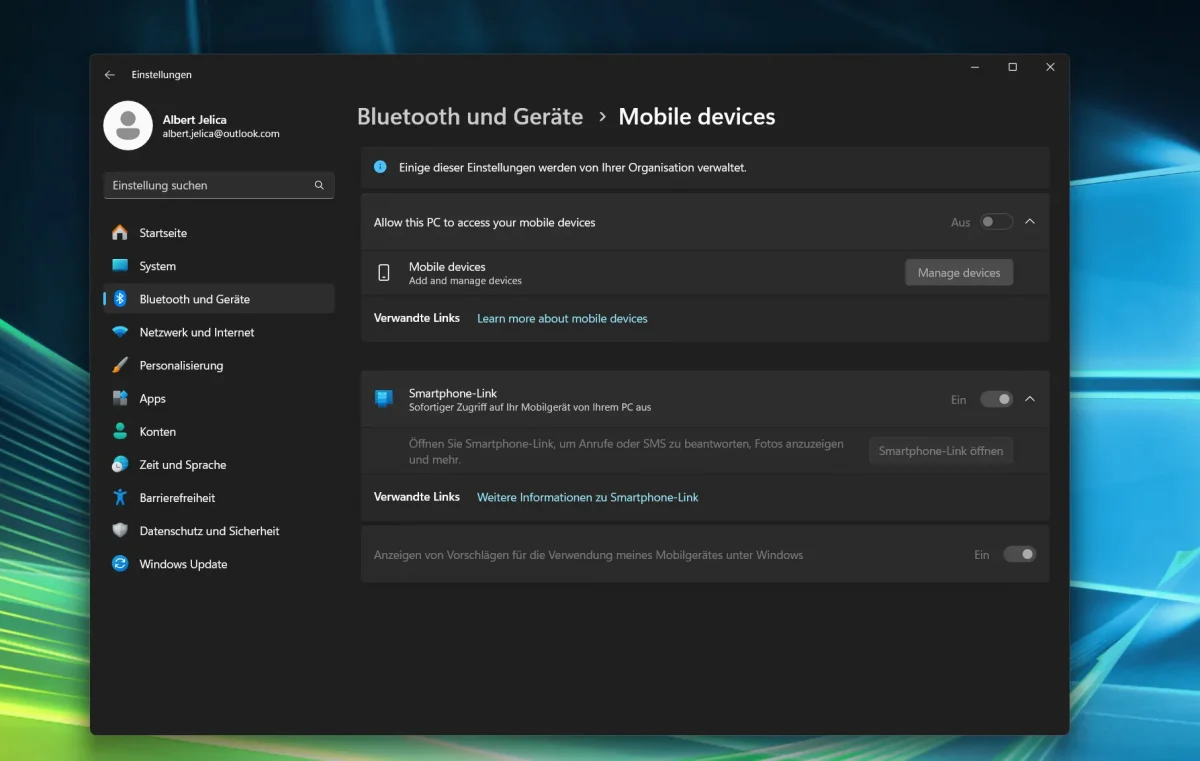This screenshot has width=1200, height=761.
Task: Collapse the Smartphone-Link section
Action: coord(1030,398)
